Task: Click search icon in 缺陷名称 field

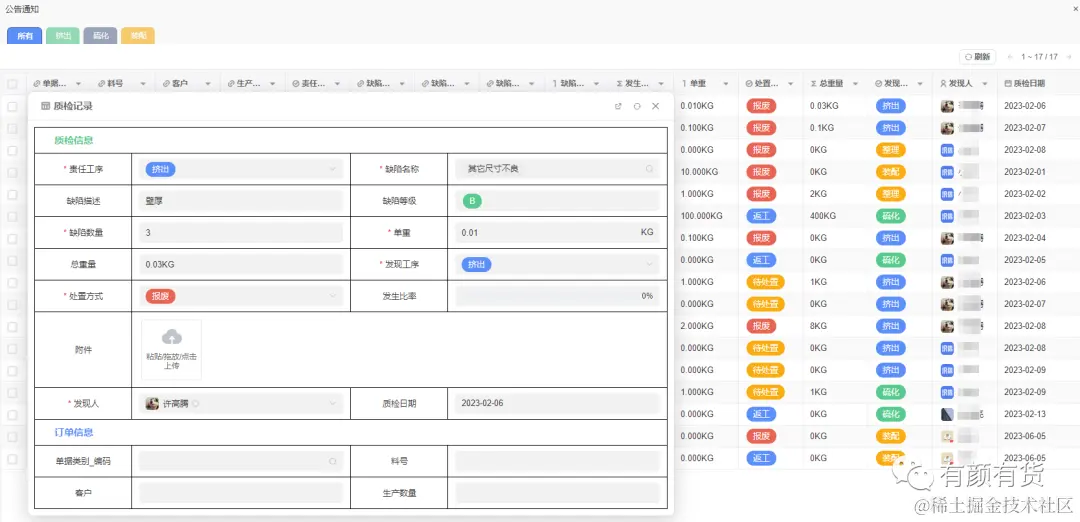Action: tap(649, 169)
